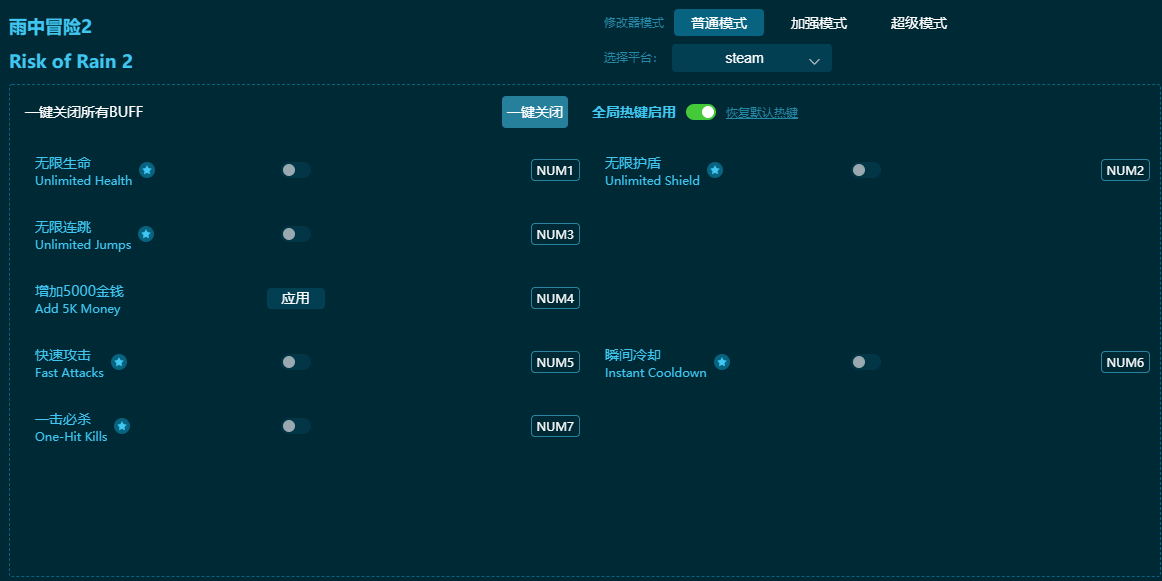Screen dimensions: 1162x581
Task: Click the NUM1 hotkey box
Action: click(555, 170)
